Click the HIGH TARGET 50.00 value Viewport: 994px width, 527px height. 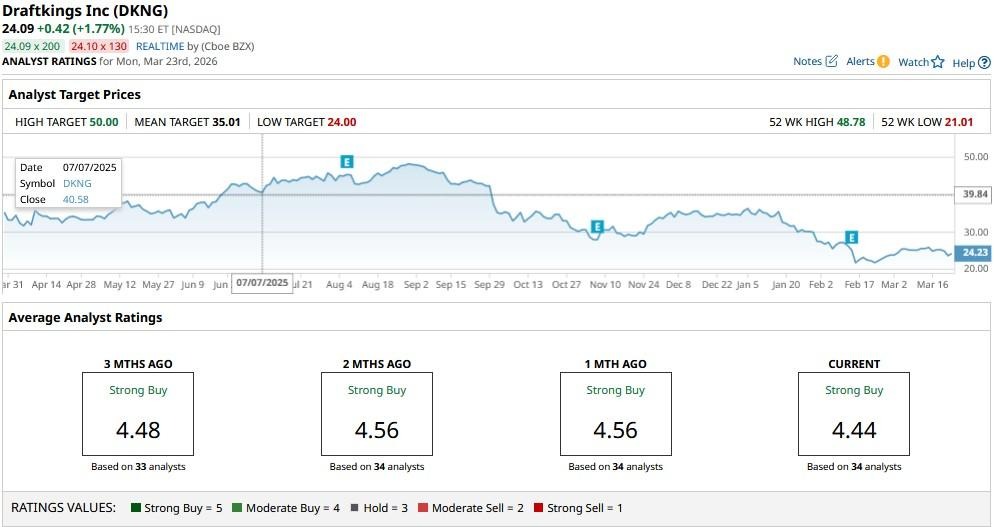click(x=104, y=122)
